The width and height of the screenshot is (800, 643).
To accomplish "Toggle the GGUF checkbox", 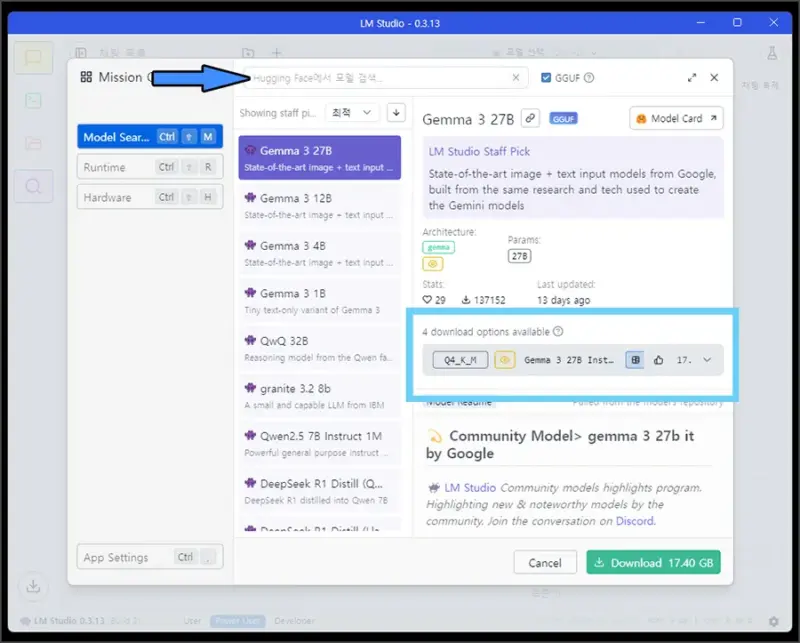I will [x=546, y=78].
